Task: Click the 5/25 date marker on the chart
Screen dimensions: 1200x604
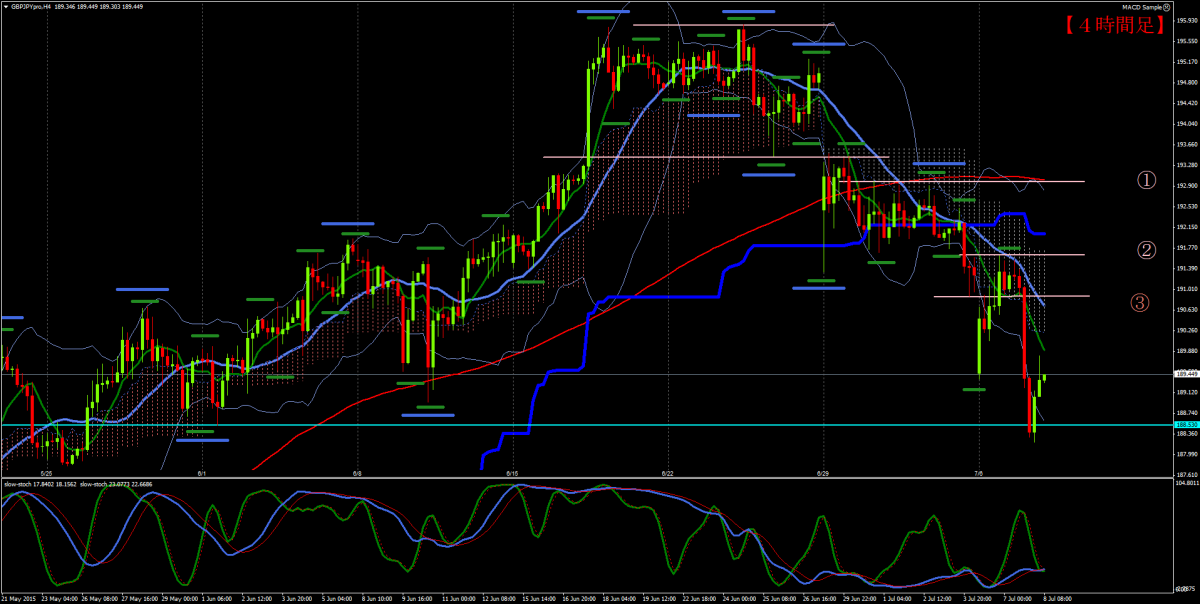Action: click(x=46, y=473)
